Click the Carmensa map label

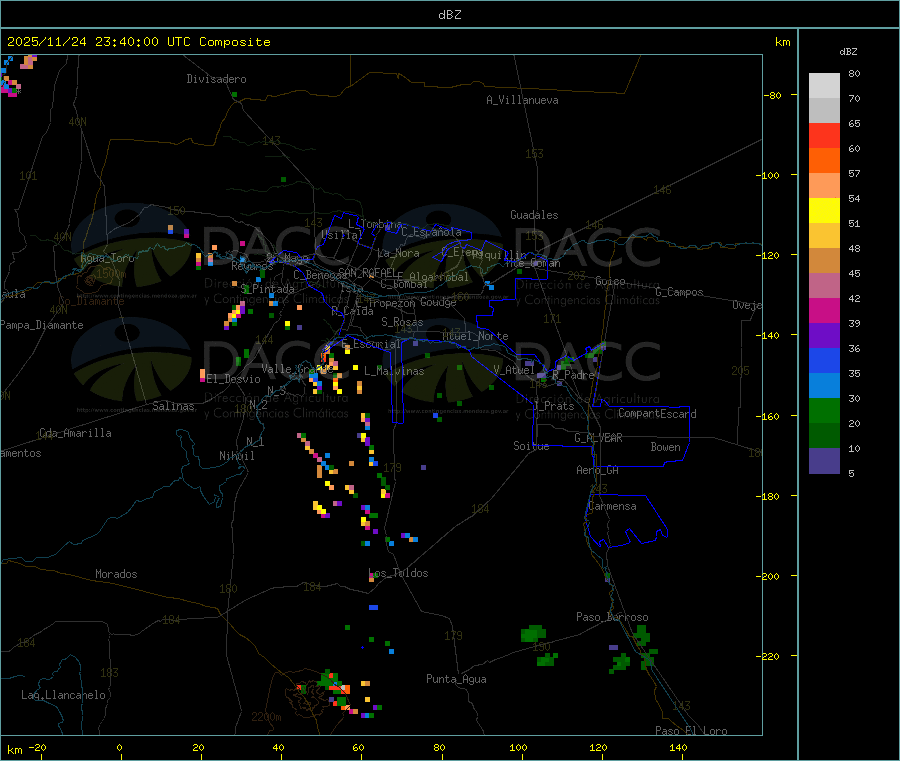point(612,506)
